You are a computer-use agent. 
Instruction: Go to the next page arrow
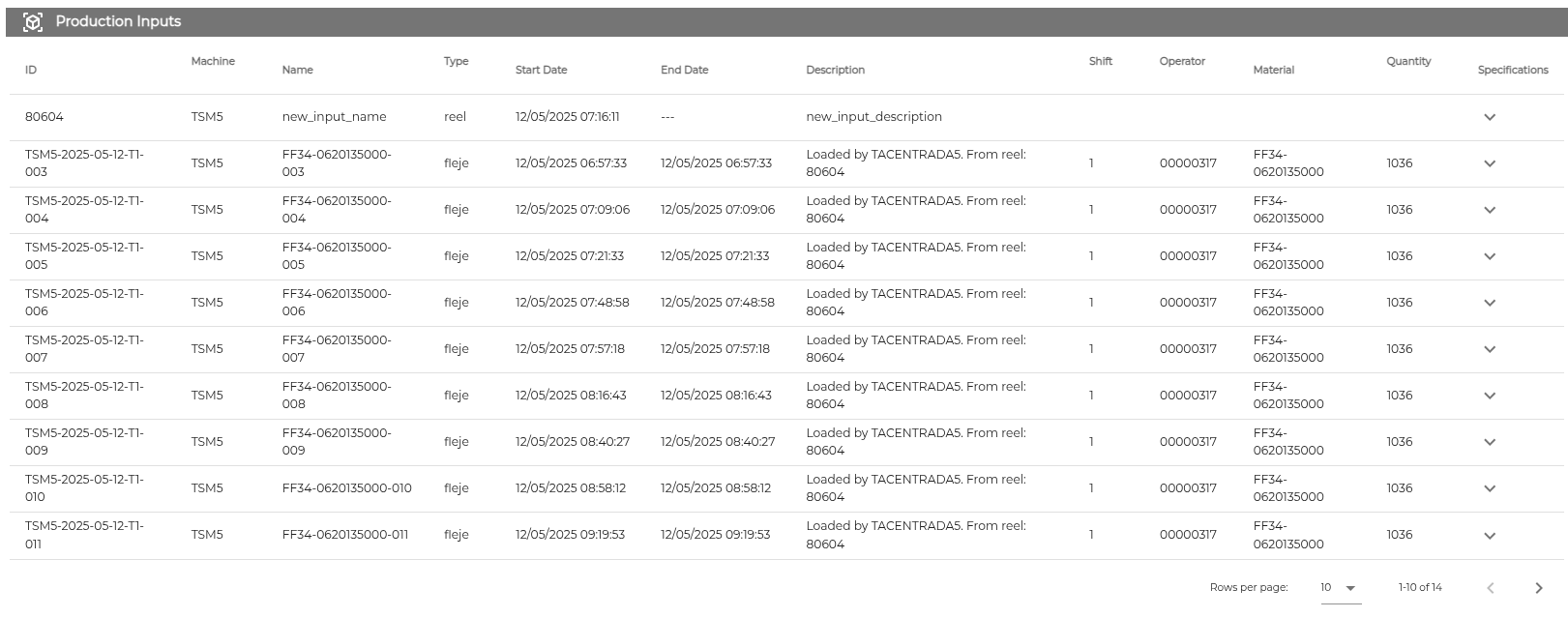[1538, 588]
